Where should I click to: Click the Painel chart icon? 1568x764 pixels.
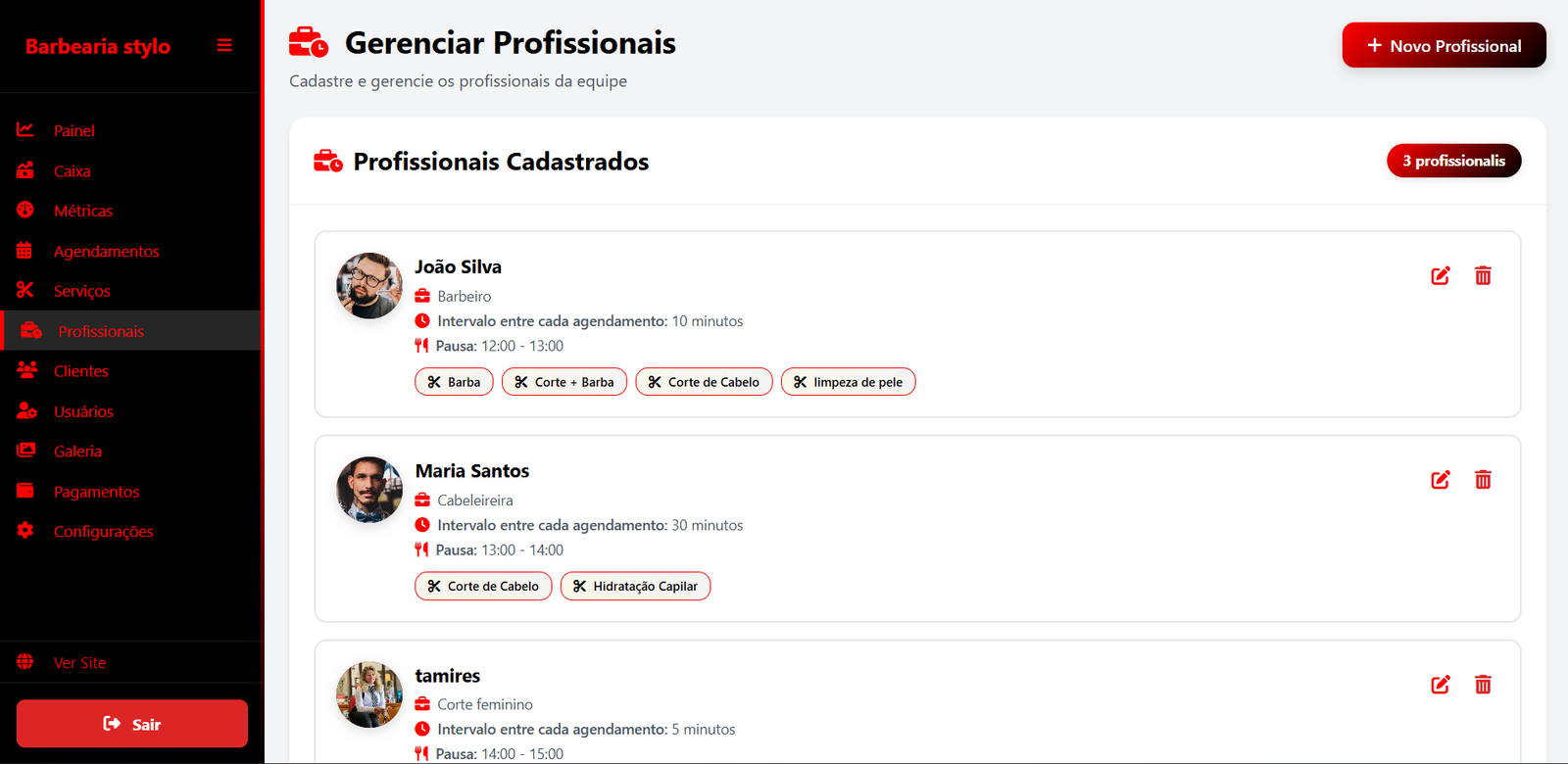tap(25, 130)
